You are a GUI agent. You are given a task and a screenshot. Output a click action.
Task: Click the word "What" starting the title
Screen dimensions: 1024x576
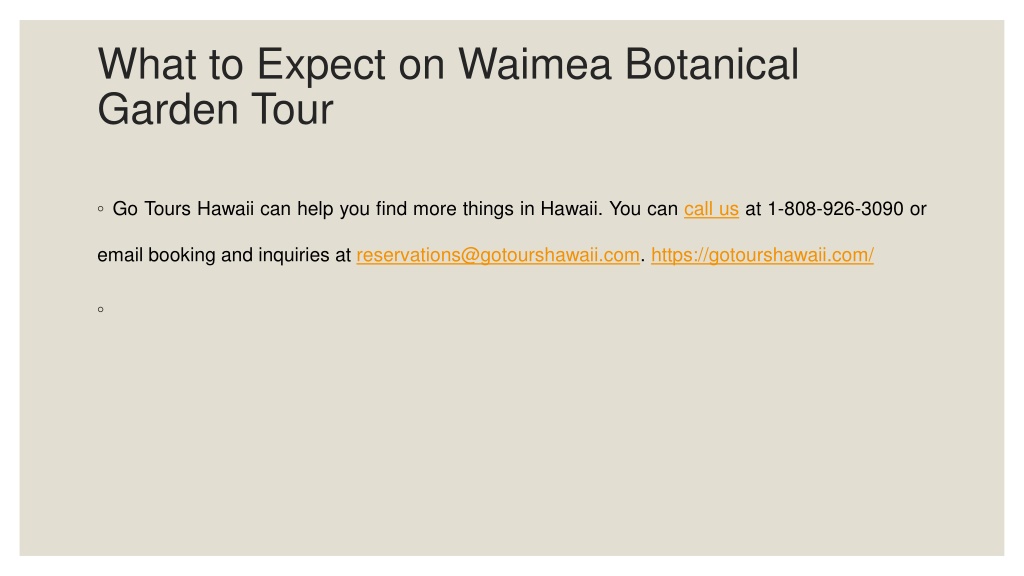(147, 65)
